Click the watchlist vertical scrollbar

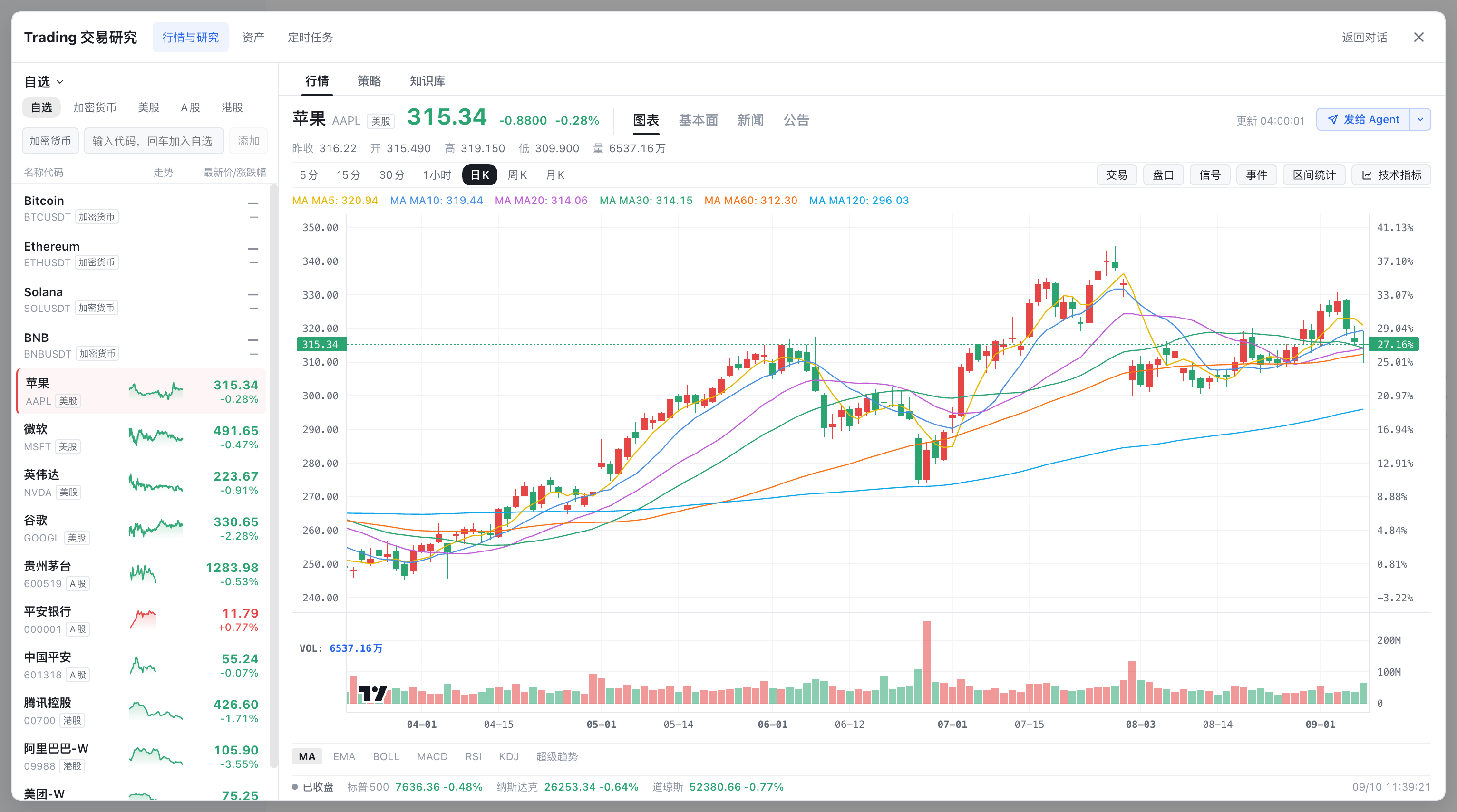tap(274, 475)
